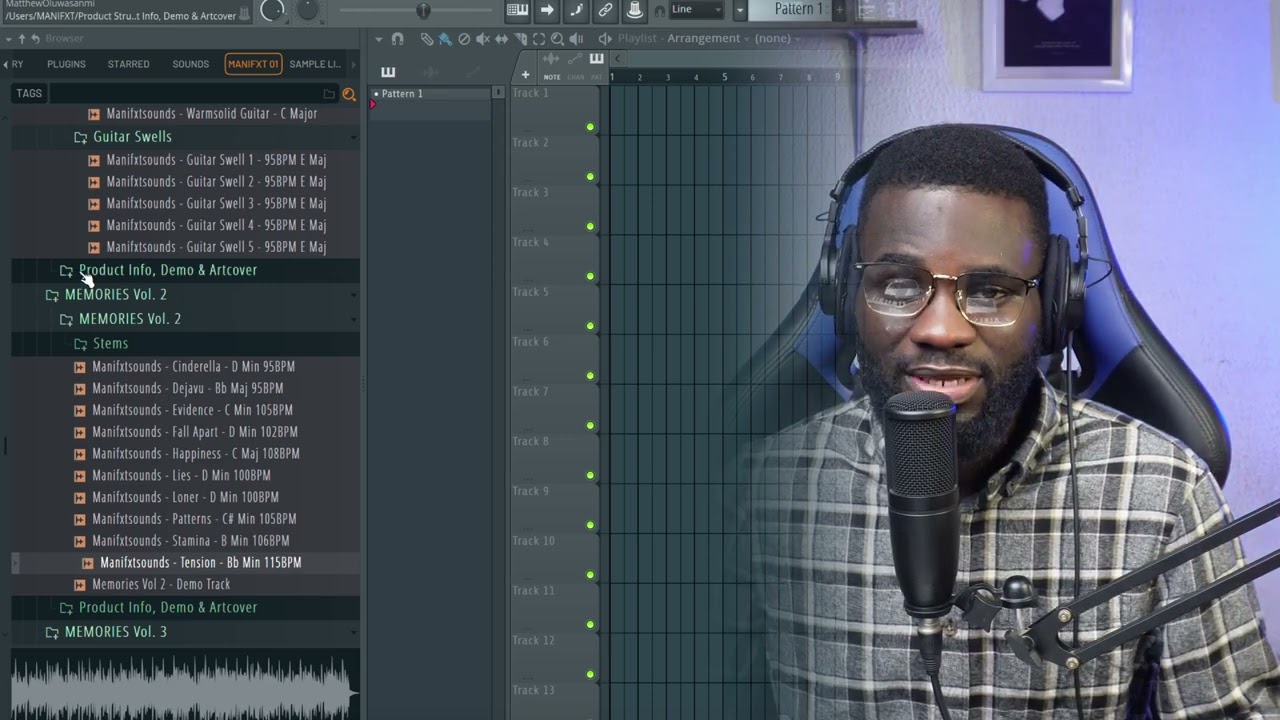Viewport: 1280px width, 720px height.
Task: Mute Track 5 using its green light
Action: pyautogui.click(x=590, y=326)
